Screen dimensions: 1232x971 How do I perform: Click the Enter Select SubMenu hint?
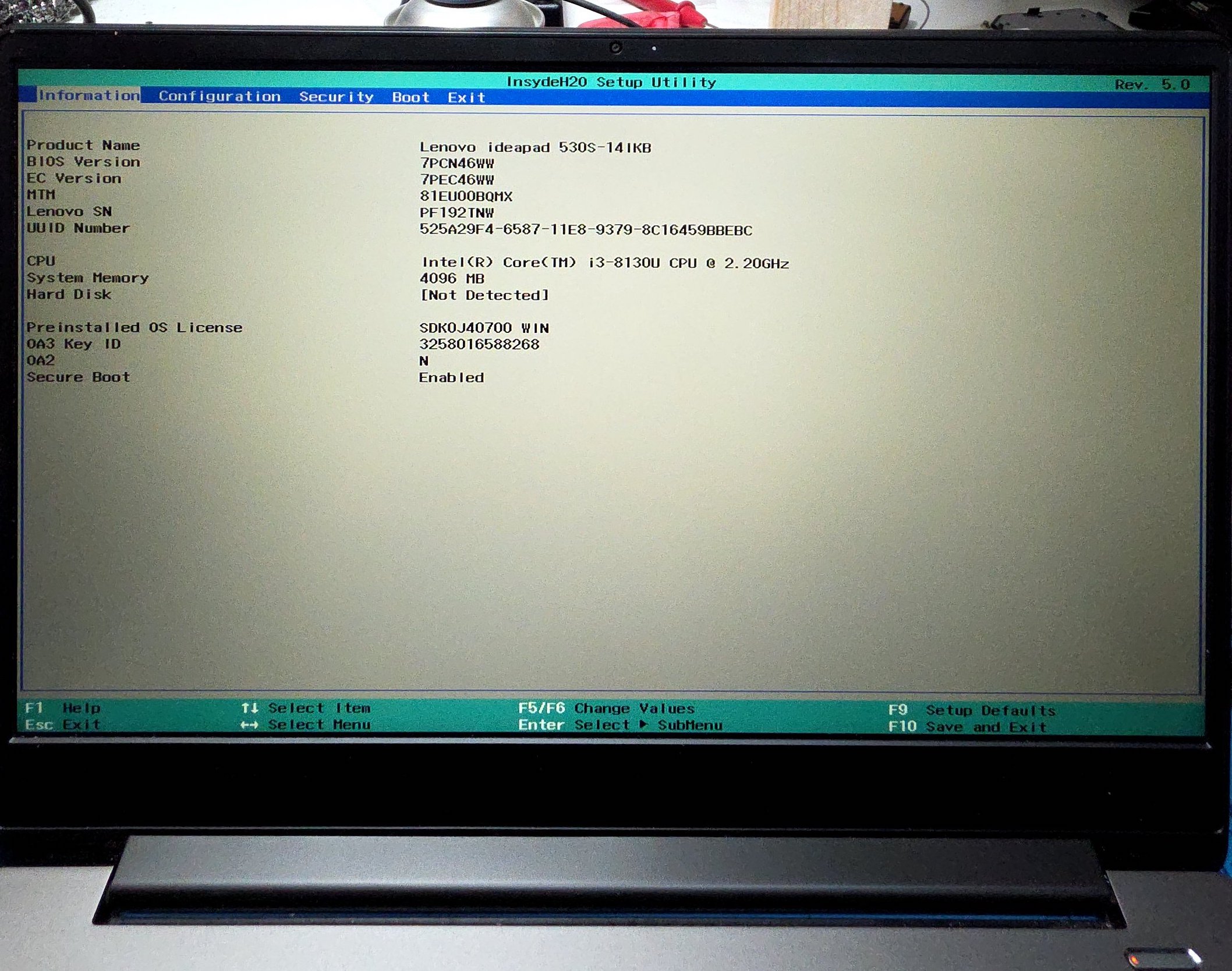621,725
